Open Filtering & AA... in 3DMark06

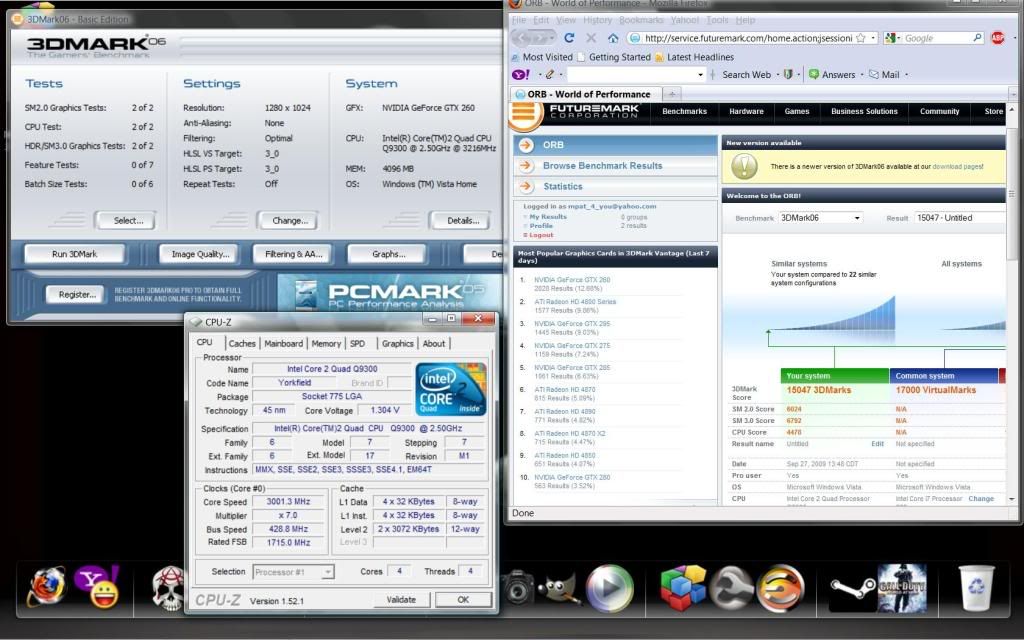(x=293, y=254)
